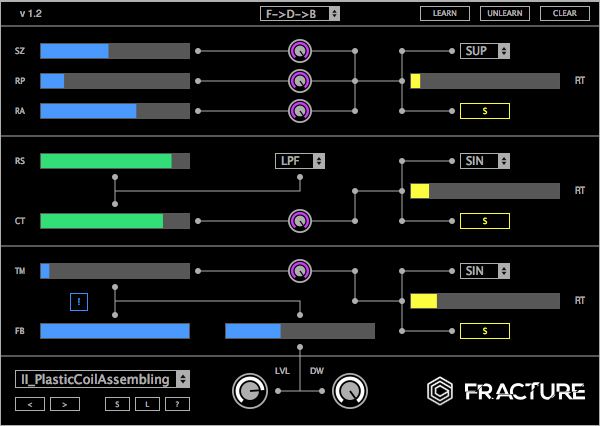Go to the next preset with > button
Screen dimensions: 600x426
(65, 404)
